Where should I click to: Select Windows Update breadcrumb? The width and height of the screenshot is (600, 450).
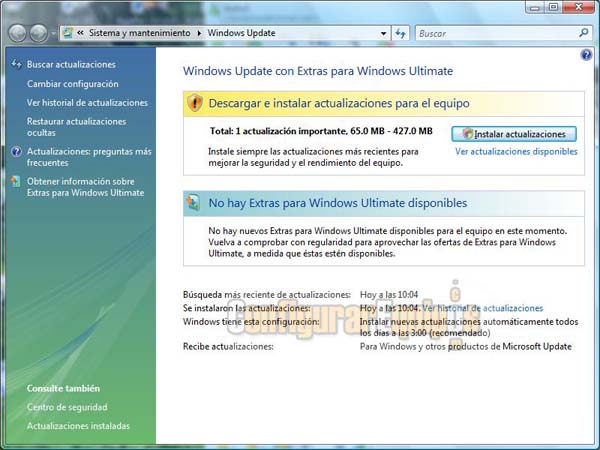pos(241,33)
